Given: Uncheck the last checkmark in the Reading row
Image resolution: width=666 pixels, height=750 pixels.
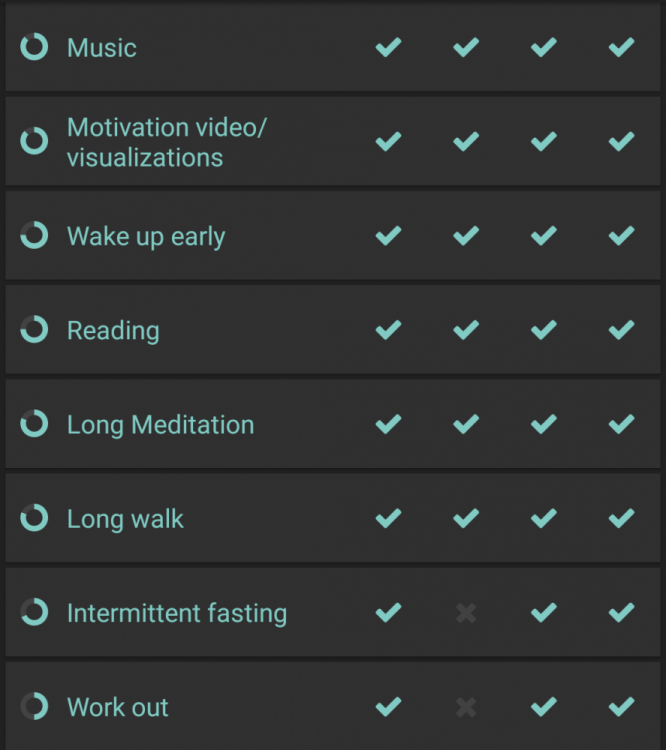Looking at the screenshot, I should coord(621,330).
